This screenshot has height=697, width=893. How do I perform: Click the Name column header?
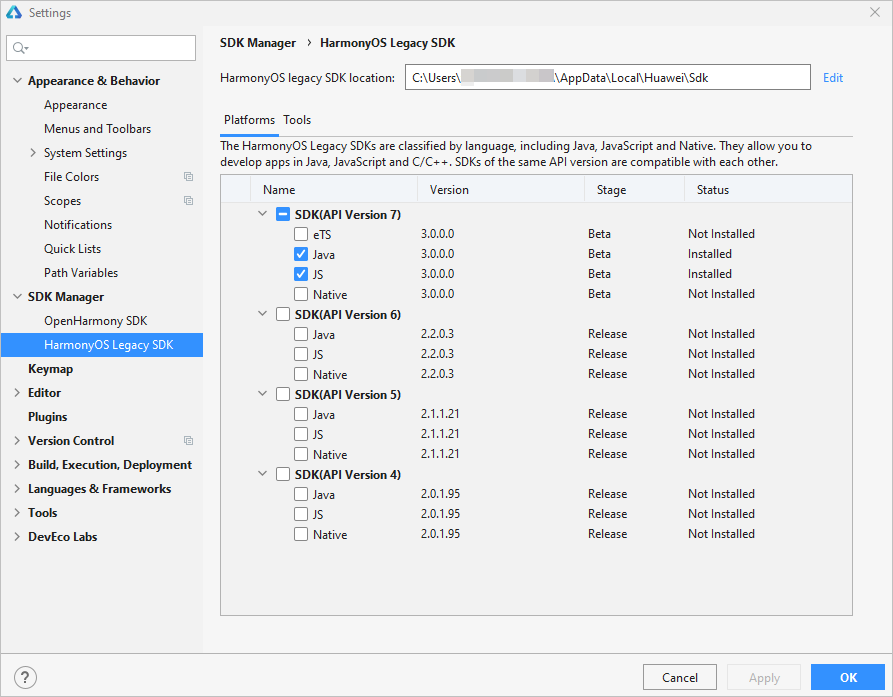point(334,190)
